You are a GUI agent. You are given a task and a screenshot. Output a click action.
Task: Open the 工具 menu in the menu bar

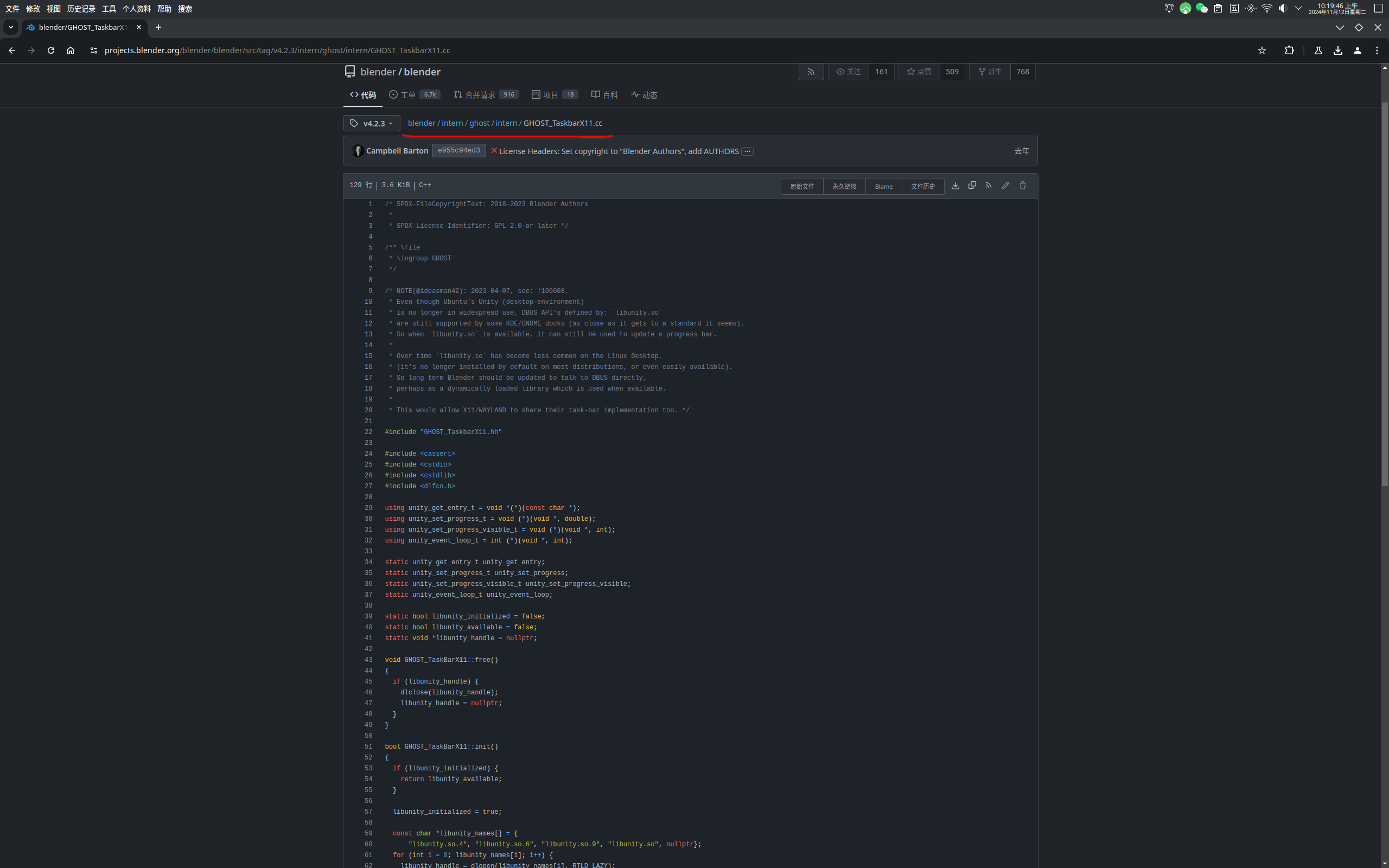(109, 9)
